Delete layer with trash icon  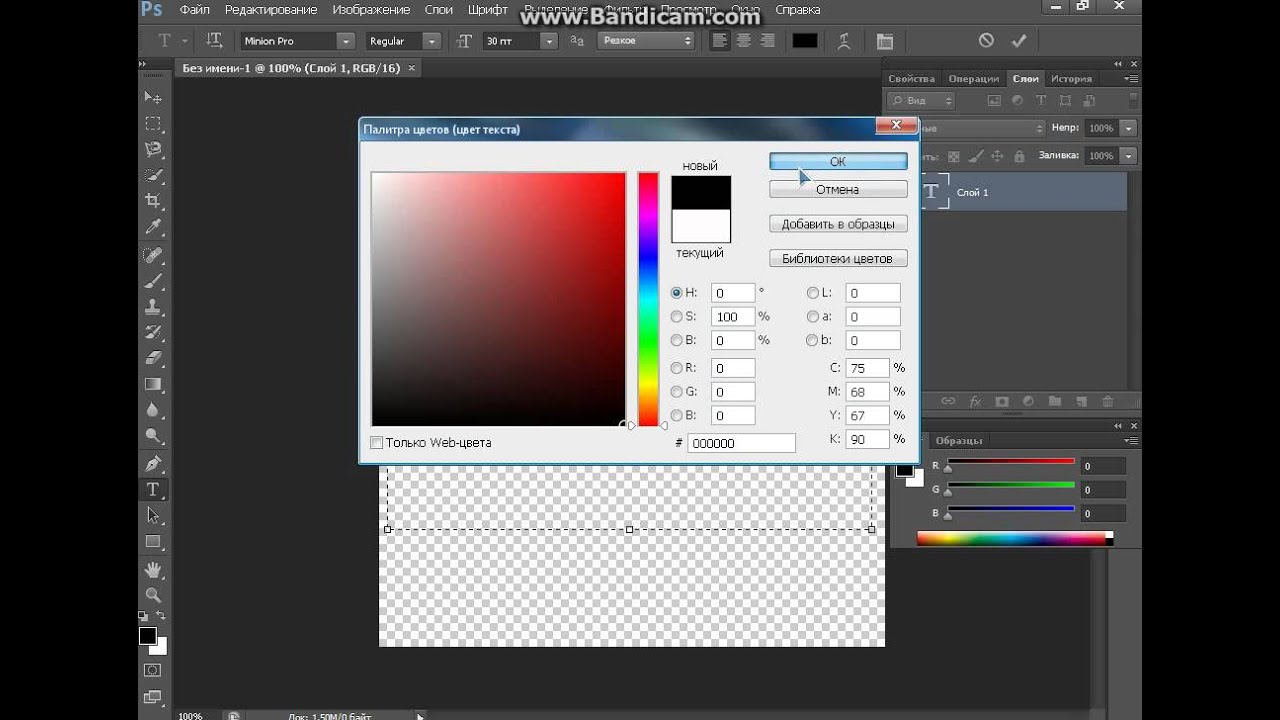click(1107, 401)
